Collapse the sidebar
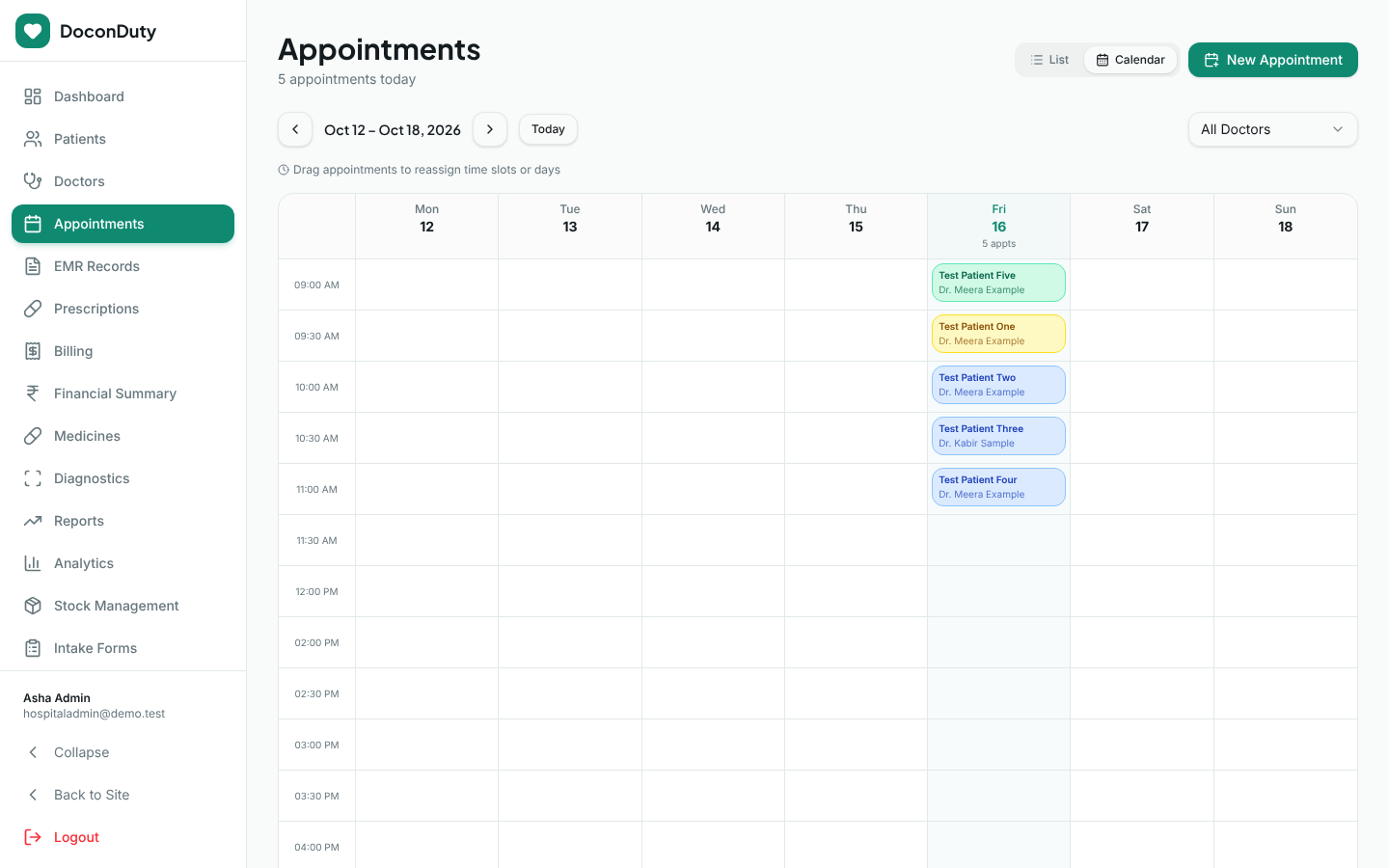The width and height of the screenshot is (1389, 868). (123, 752)
